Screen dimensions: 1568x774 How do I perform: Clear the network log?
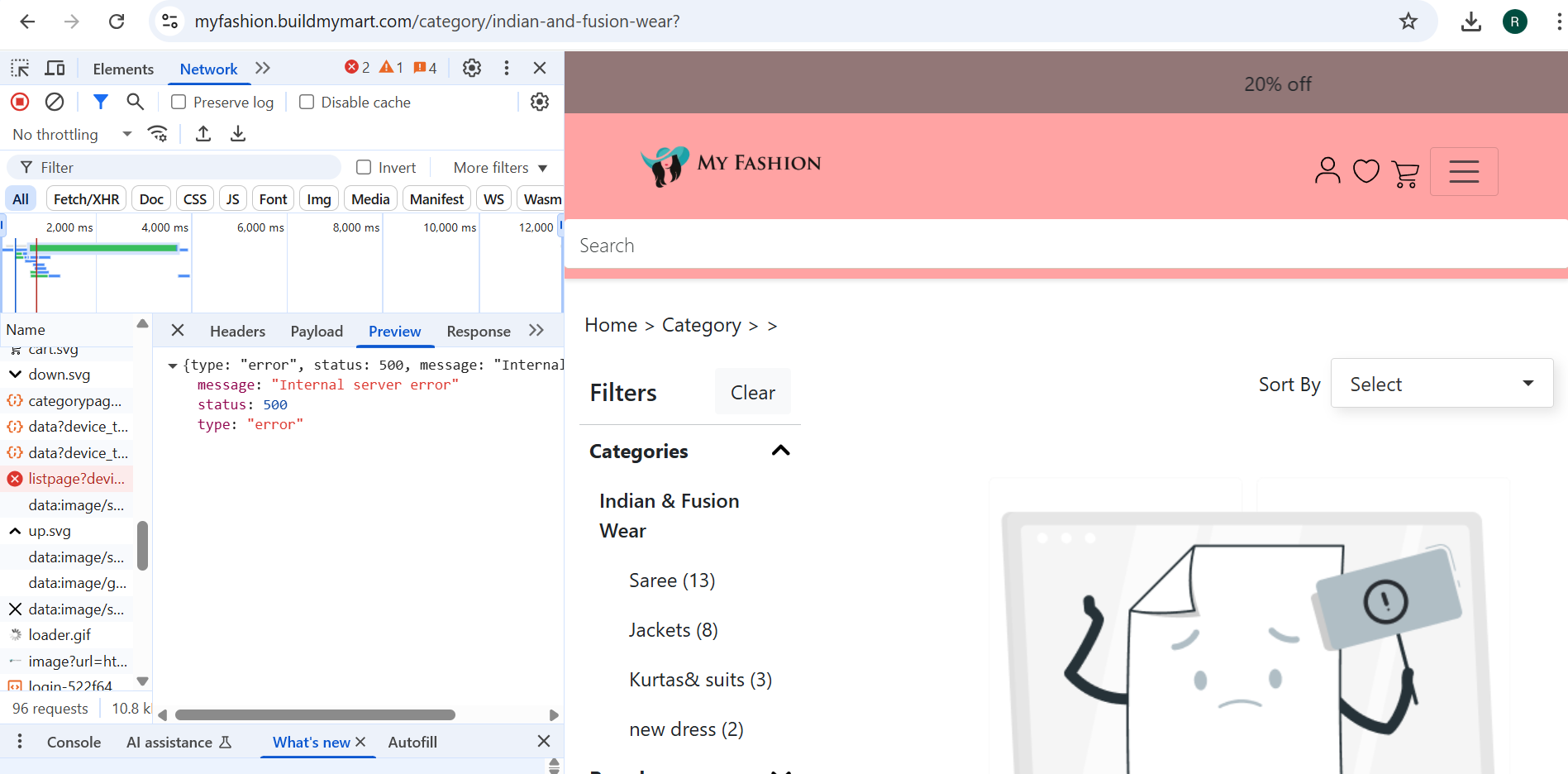pyautogui.click(x=55, y=102)
